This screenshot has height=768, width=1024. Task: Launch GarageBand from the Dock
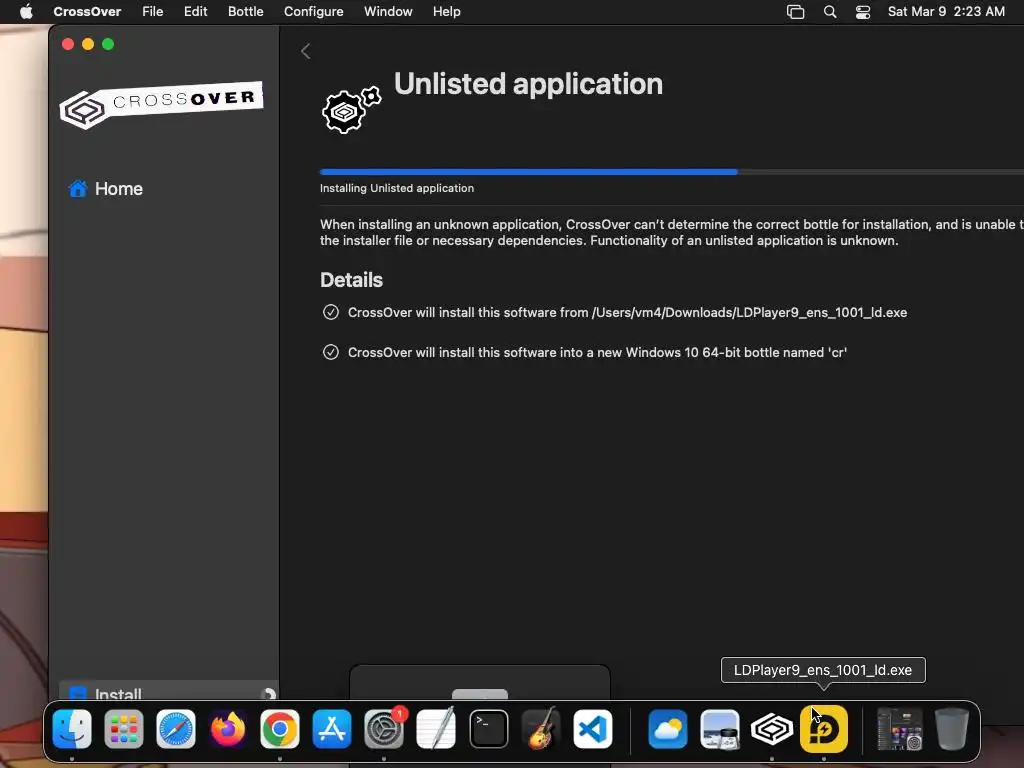coord(541,729)
